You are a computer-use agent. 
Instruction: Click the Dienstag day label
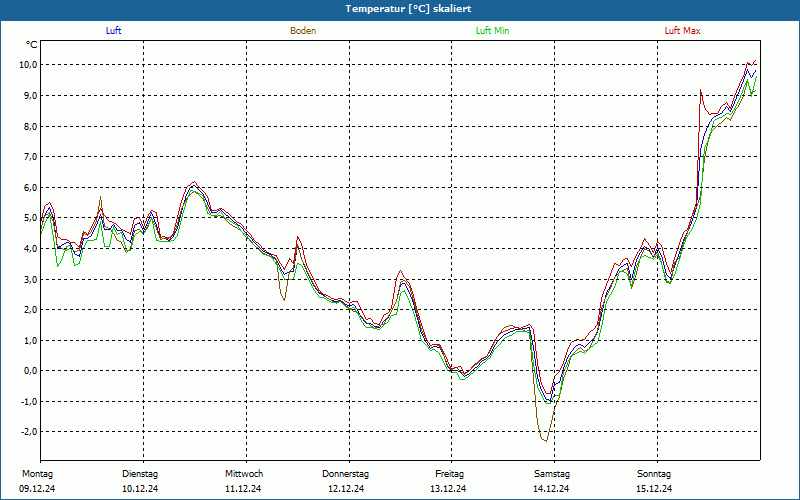pos(140,474)
